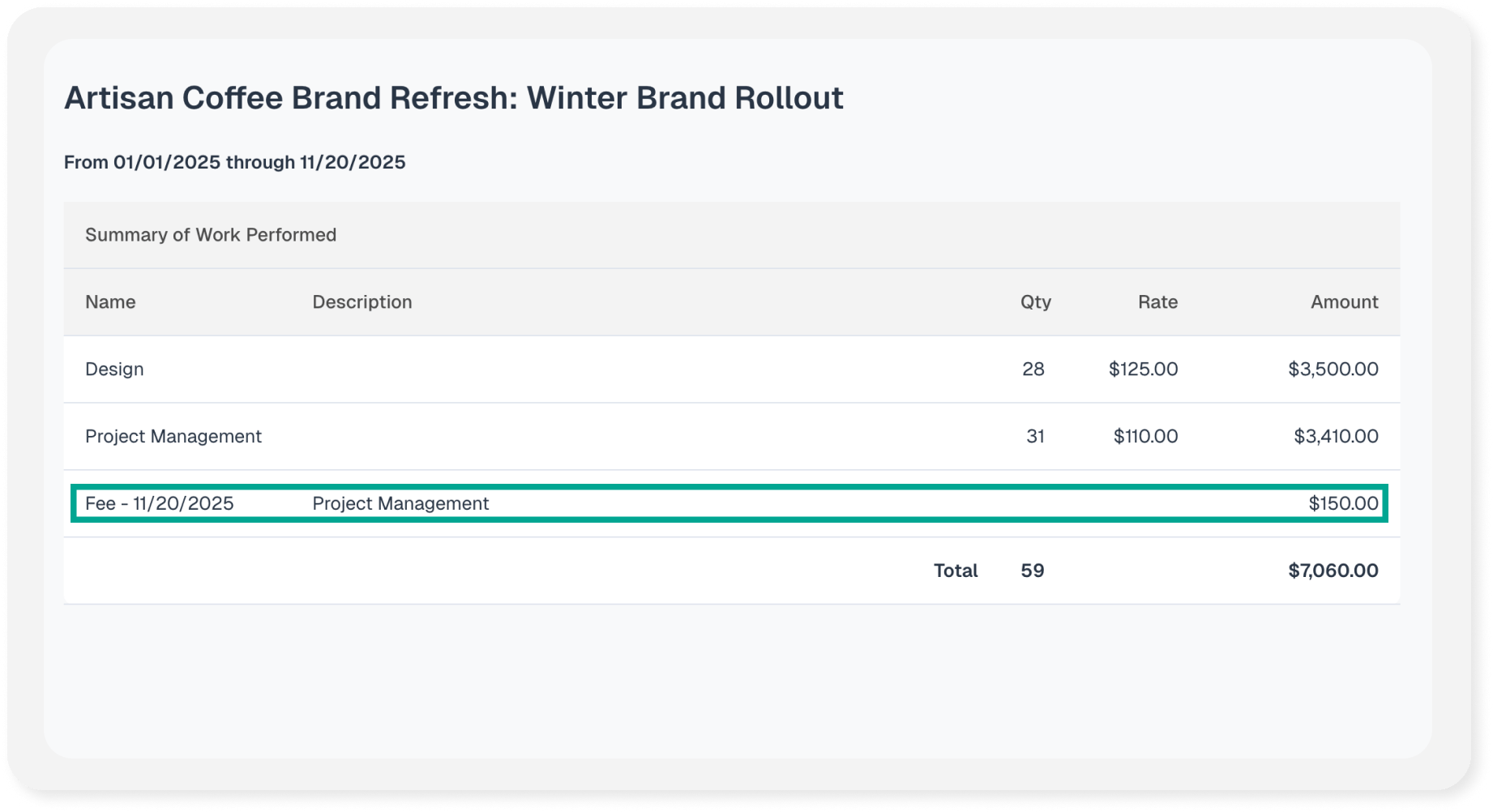Click the Design row name
Viewport: 1493px width, 812px height.
coord(114,370)
